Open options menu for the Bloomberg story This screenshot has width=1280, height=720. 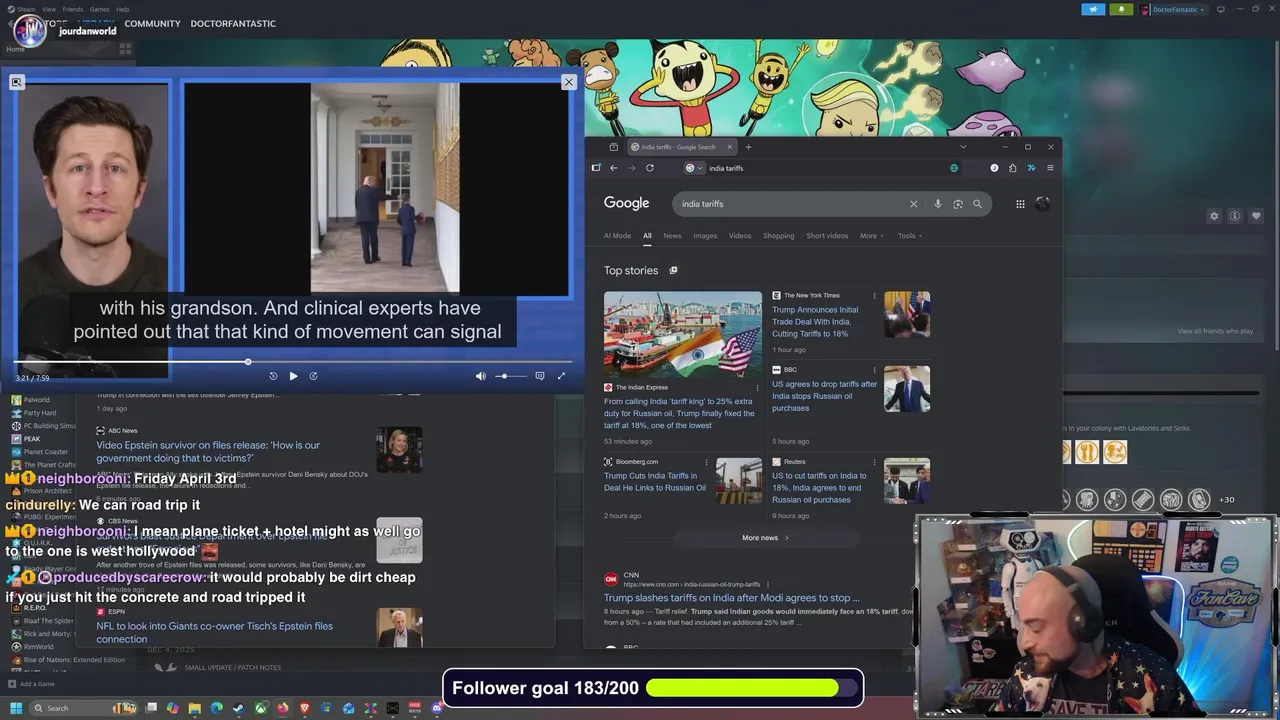pyautogui.click(x=706, y=462)
